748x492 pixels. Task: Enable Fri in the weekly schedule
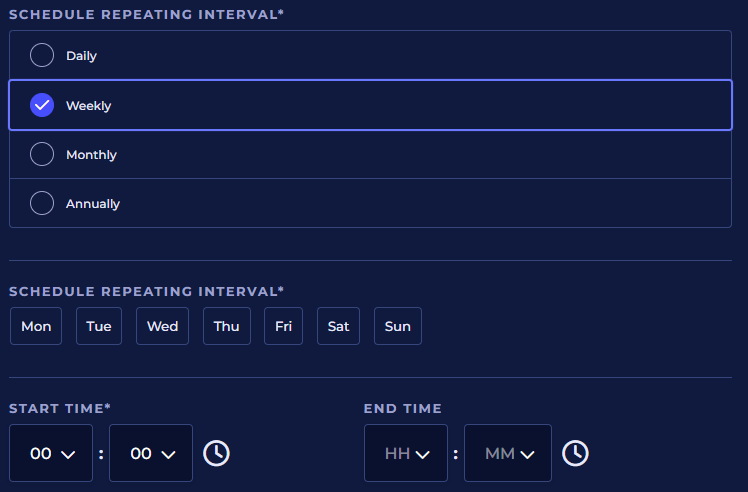(283, 326)
